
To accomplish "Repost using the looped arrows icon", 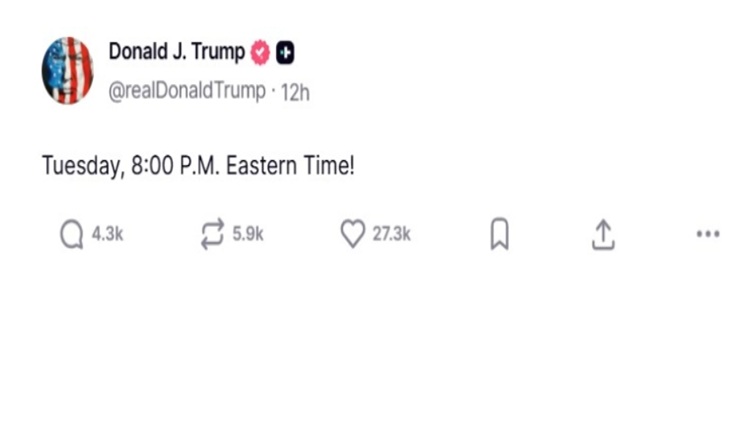I will 212,235.
